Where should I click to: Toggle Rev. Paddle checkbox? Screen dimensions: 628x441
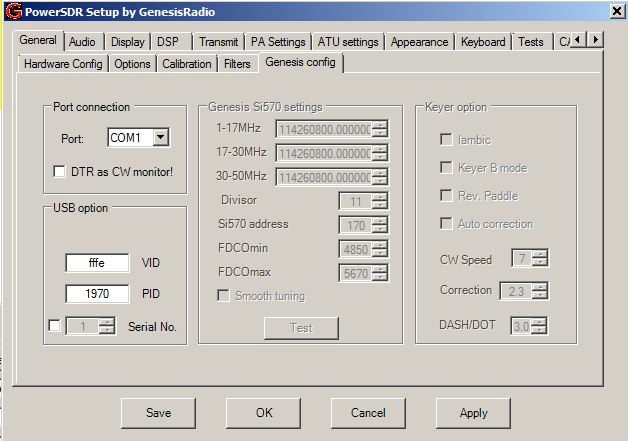click(x=446, y=195)
